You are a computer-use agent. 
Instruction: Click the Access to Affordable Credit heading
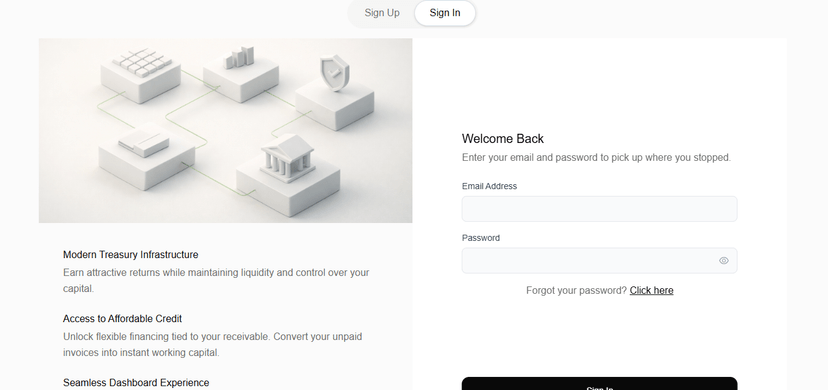[x=122, y=319]
